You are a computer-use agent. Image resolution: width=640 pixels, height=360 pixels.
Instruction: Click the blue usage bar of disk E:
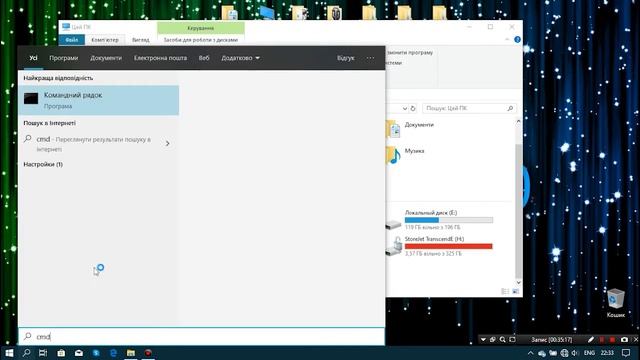tap(449, 220)
